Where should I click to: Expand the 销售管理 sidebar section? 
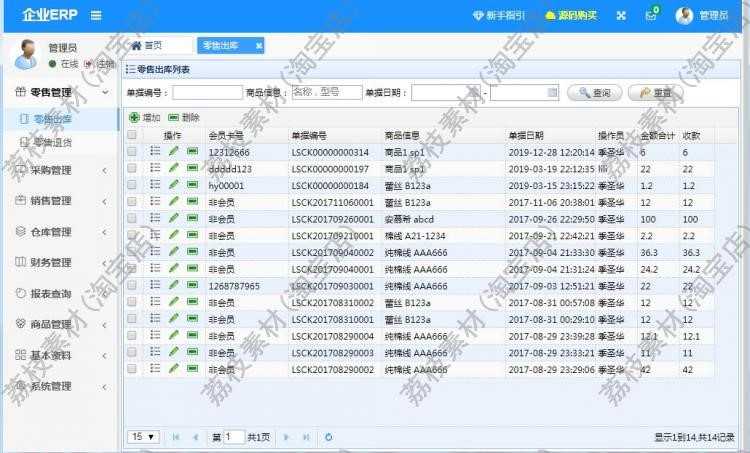[61, 201]
